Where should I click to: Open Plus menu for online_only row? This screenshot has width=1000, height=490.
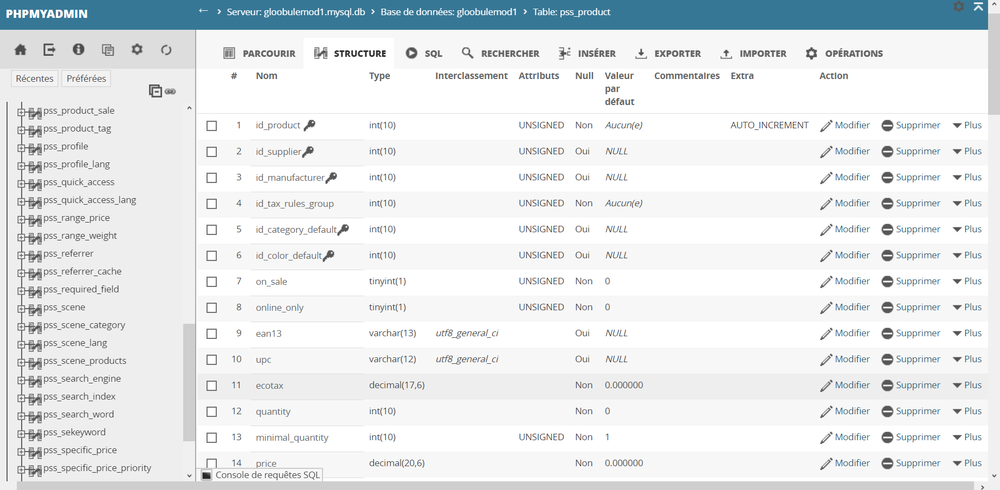967,308
